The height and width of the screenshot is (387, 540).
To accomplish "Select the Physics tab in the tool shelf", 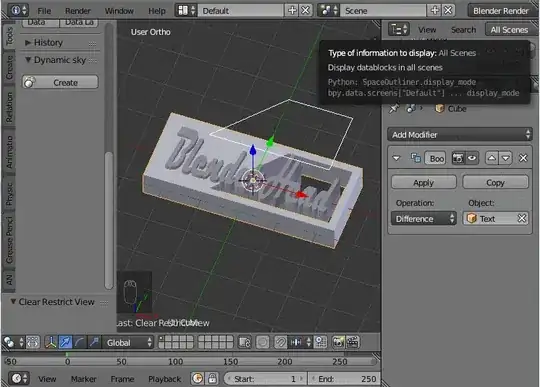I will (10, 194).
